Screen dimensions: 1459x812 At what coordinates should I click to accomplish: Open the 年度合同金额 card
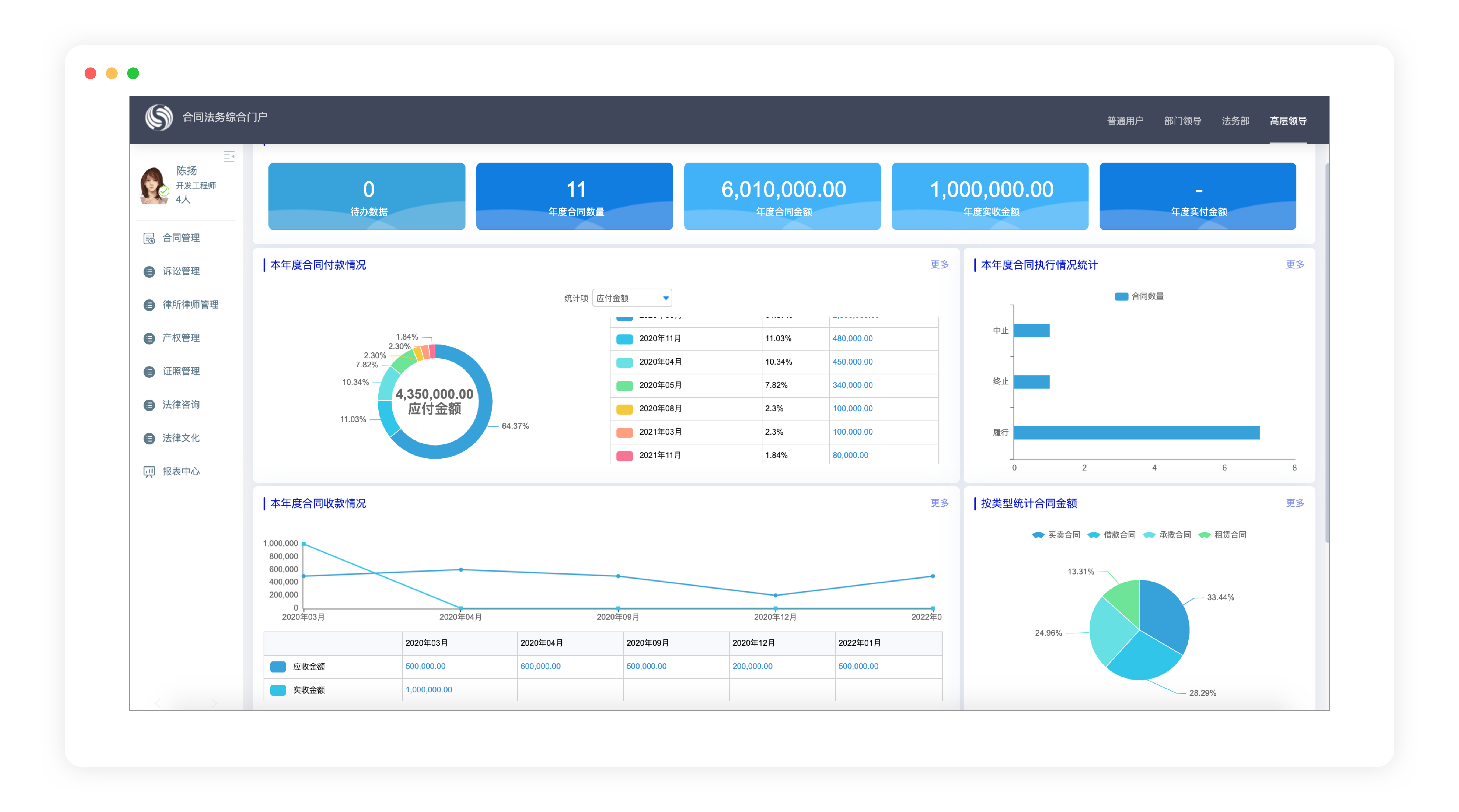click(782, 197)
